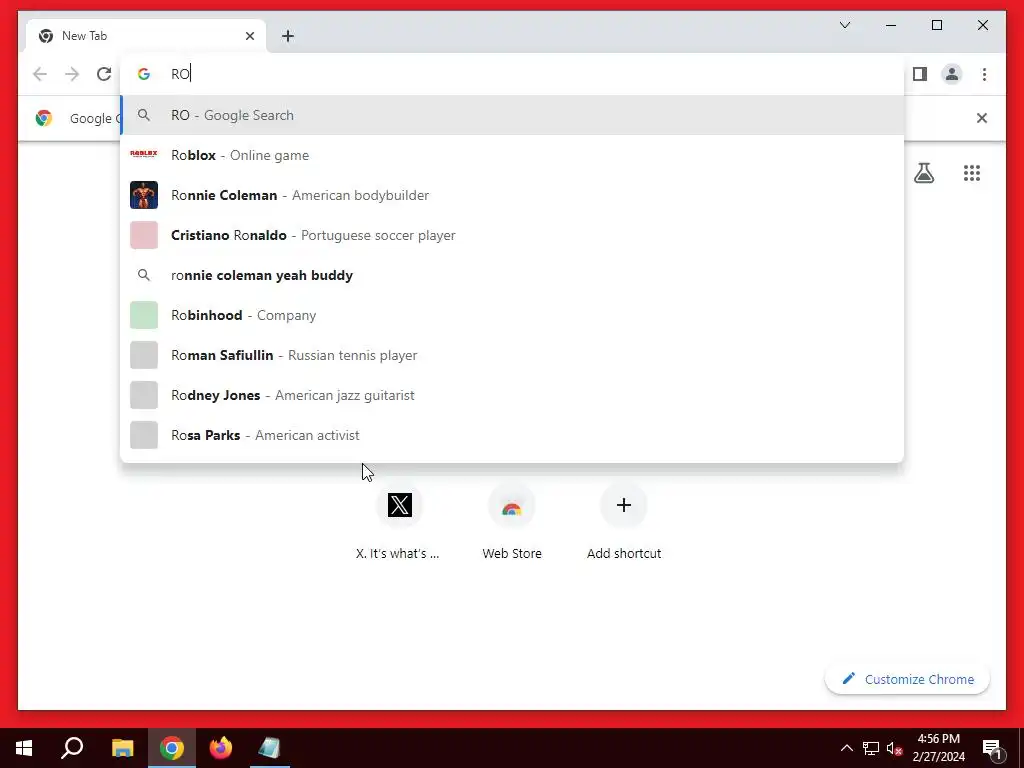Choose Rodney Jones suggestion
The image size is (1024, 768).
click(x=513, y=395)
